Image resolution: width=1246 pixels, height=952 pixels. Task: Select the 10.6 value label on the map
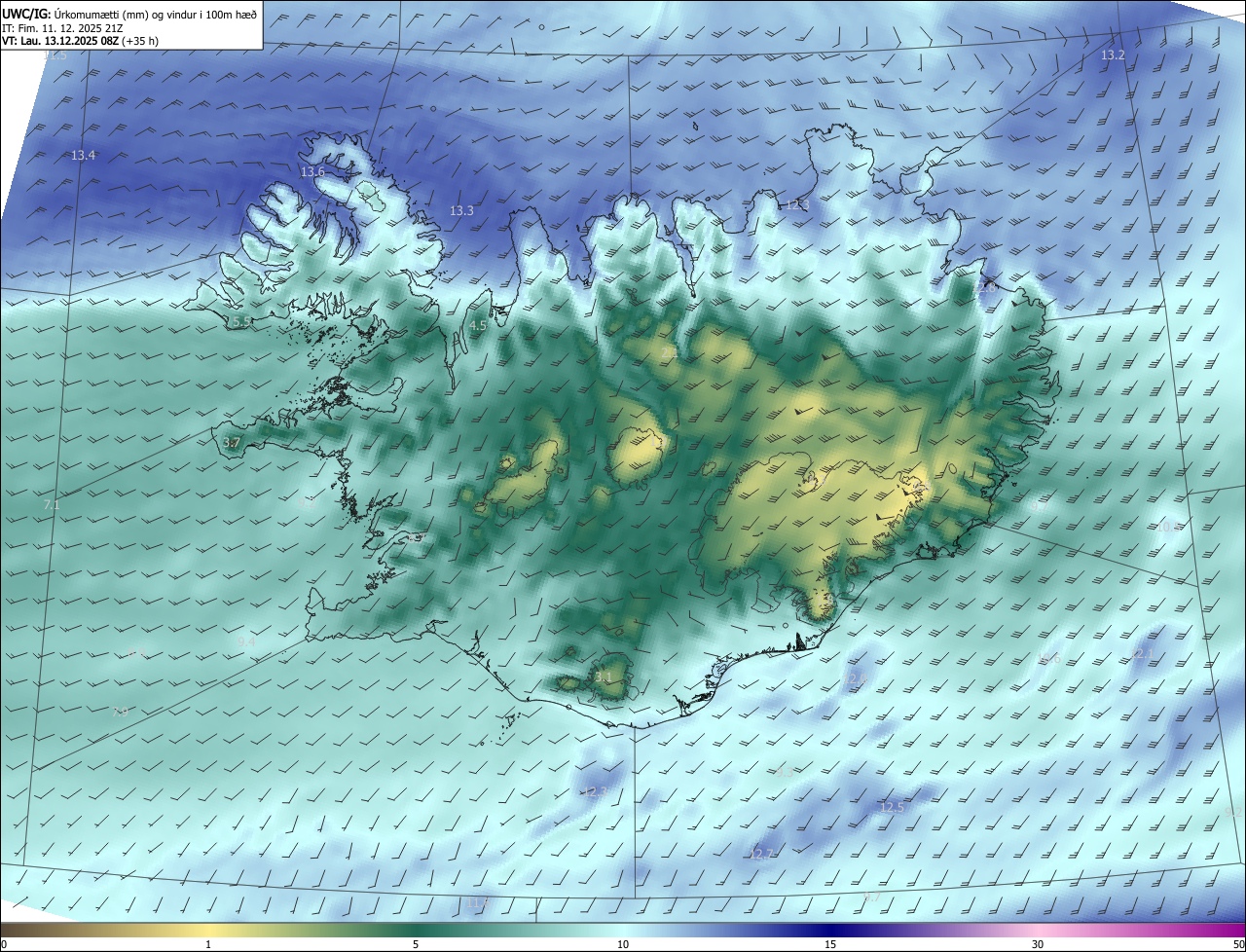pyautogui.click(x=1049, y=659)
